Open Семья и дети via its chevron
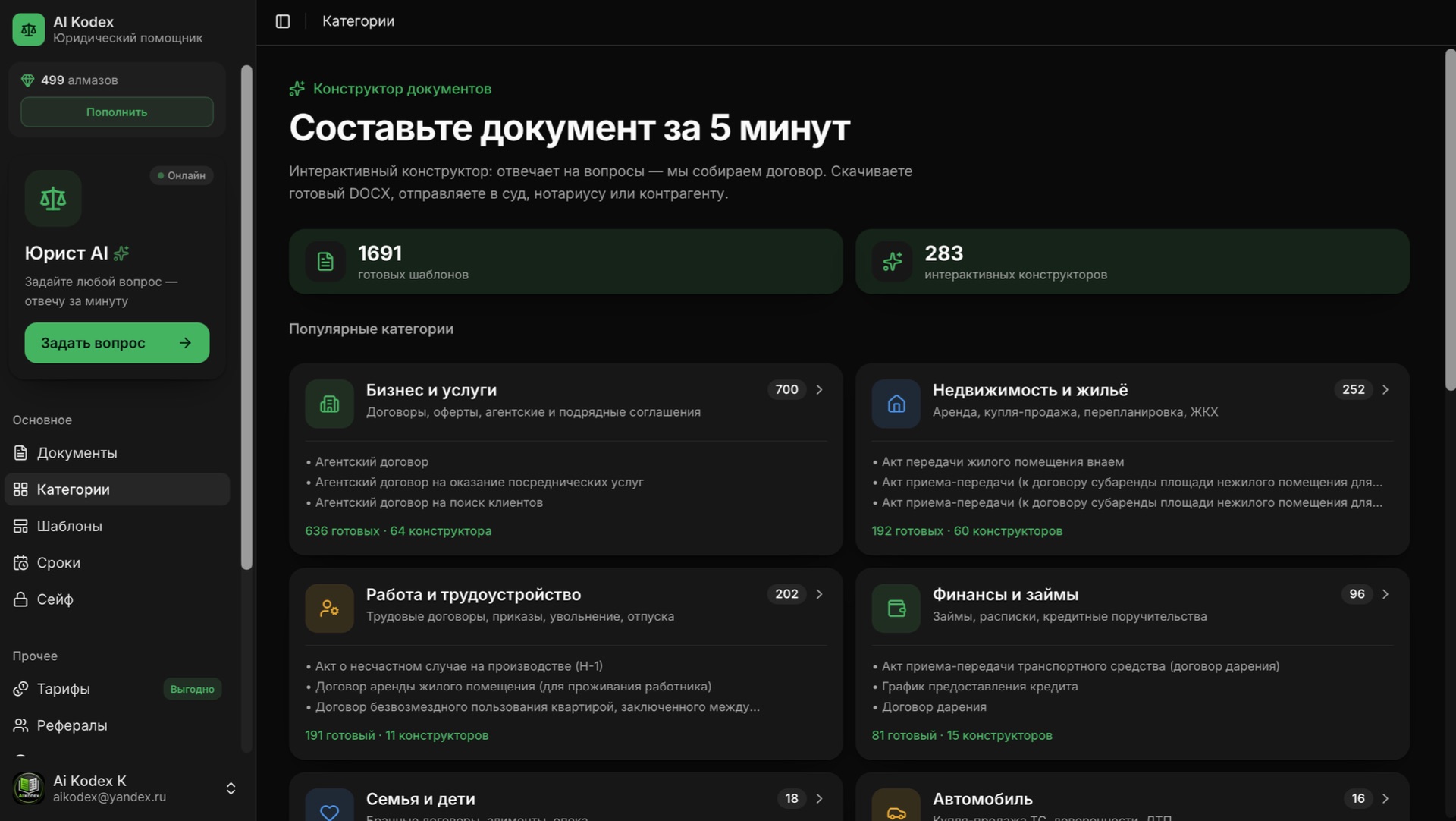Viewport: 1456px width, 821px height. click(819, 799)
